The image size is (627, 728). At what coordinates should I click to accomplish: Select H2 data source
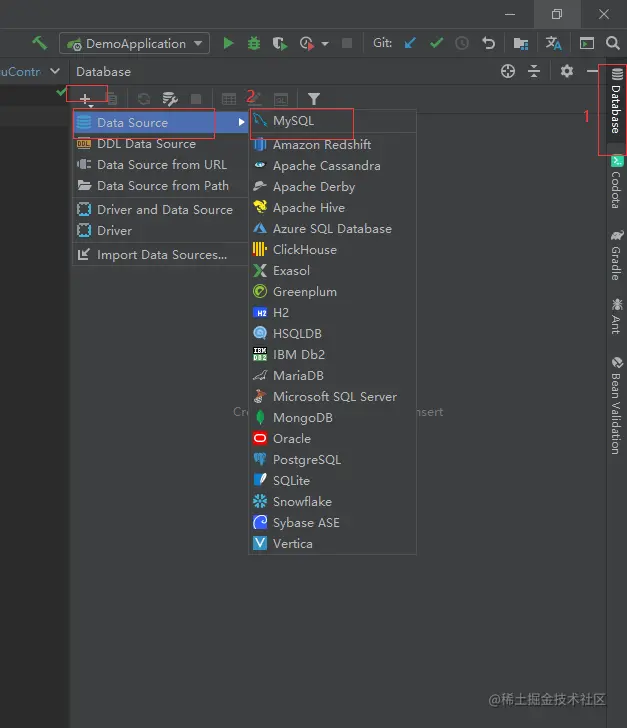pos(333,312)
